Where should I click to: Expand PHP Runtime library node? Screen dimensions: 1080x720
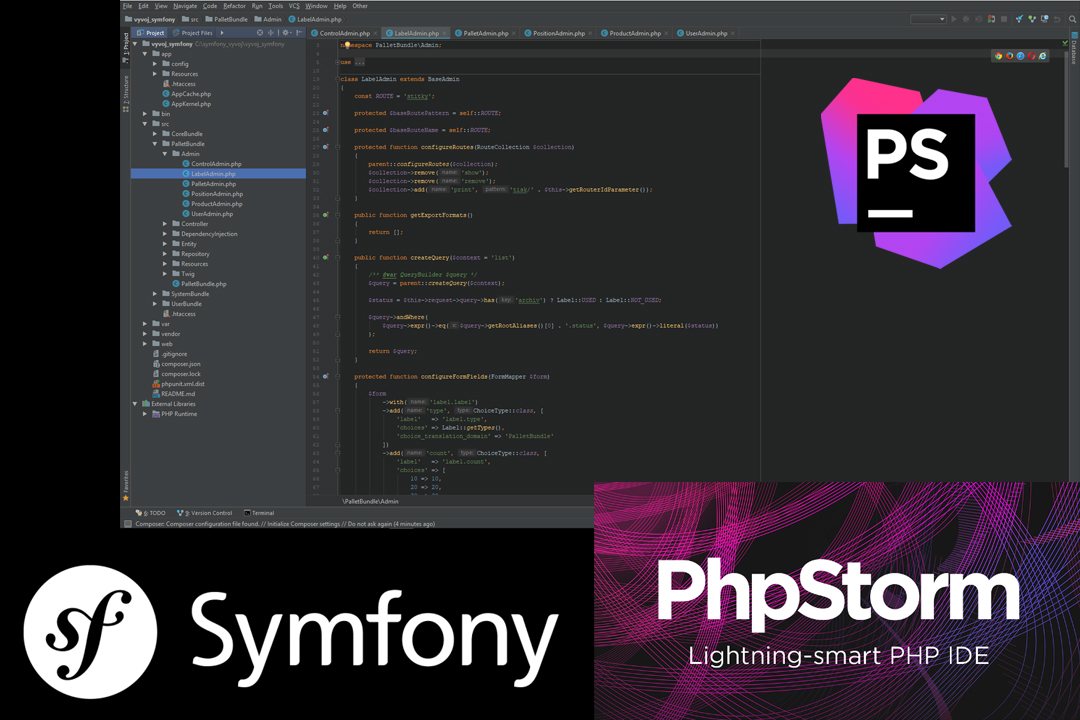145,414
